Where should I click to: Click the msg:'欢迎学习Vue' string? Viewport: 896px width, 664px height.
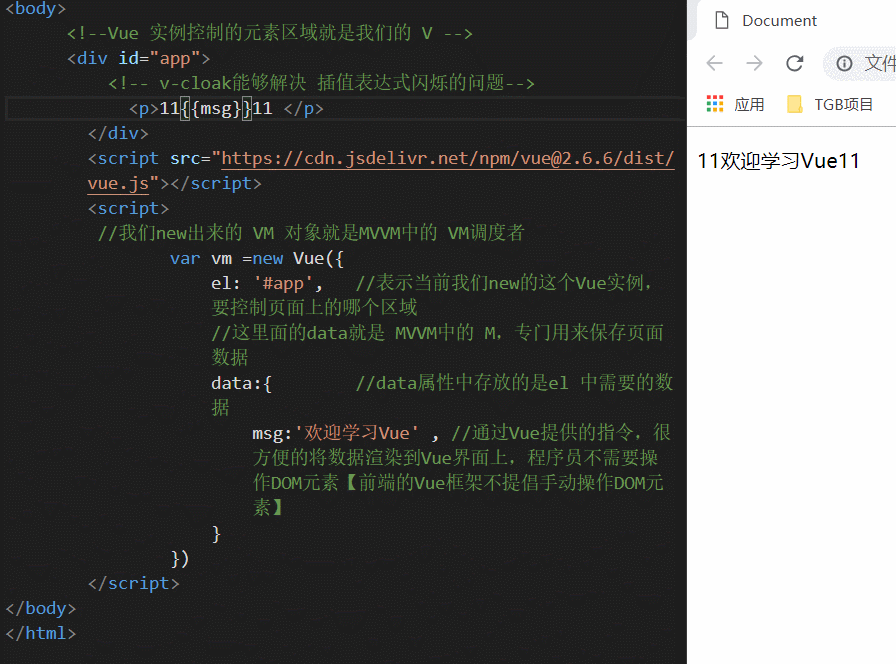click(x=357, y=433)
